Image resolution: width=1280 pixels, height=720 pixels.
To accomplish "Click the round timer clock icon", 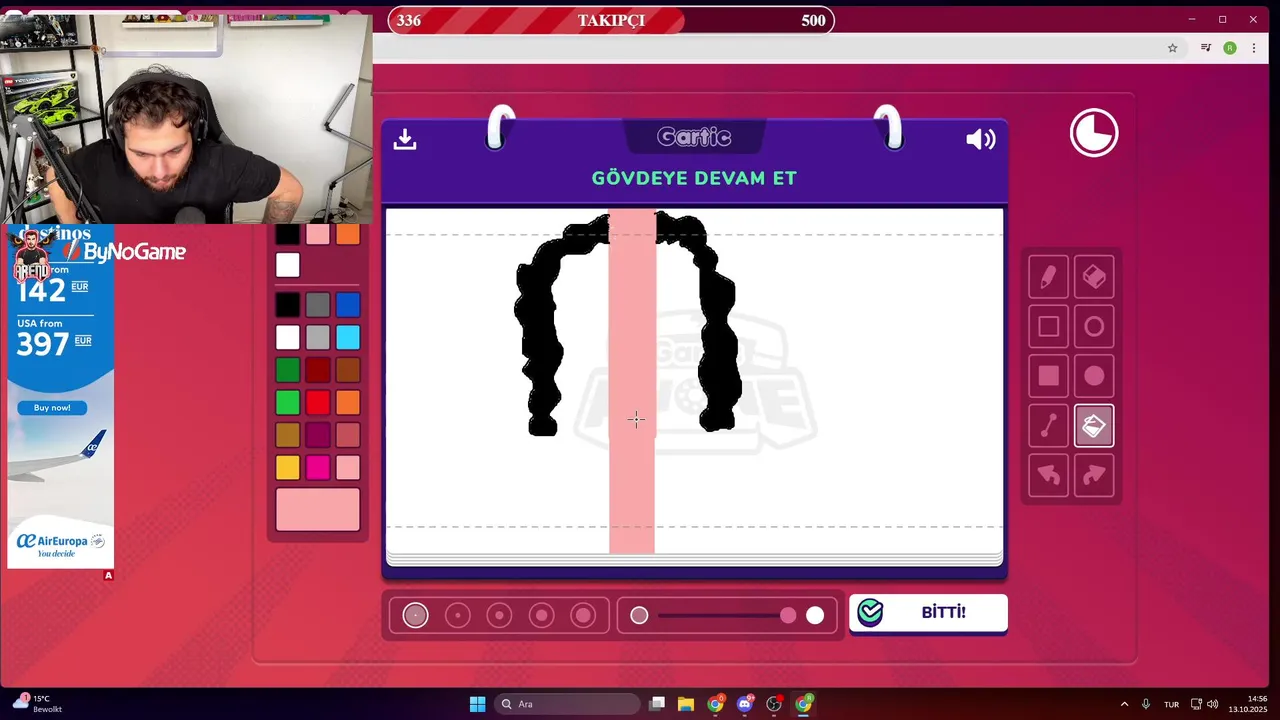I will 1094,133.
